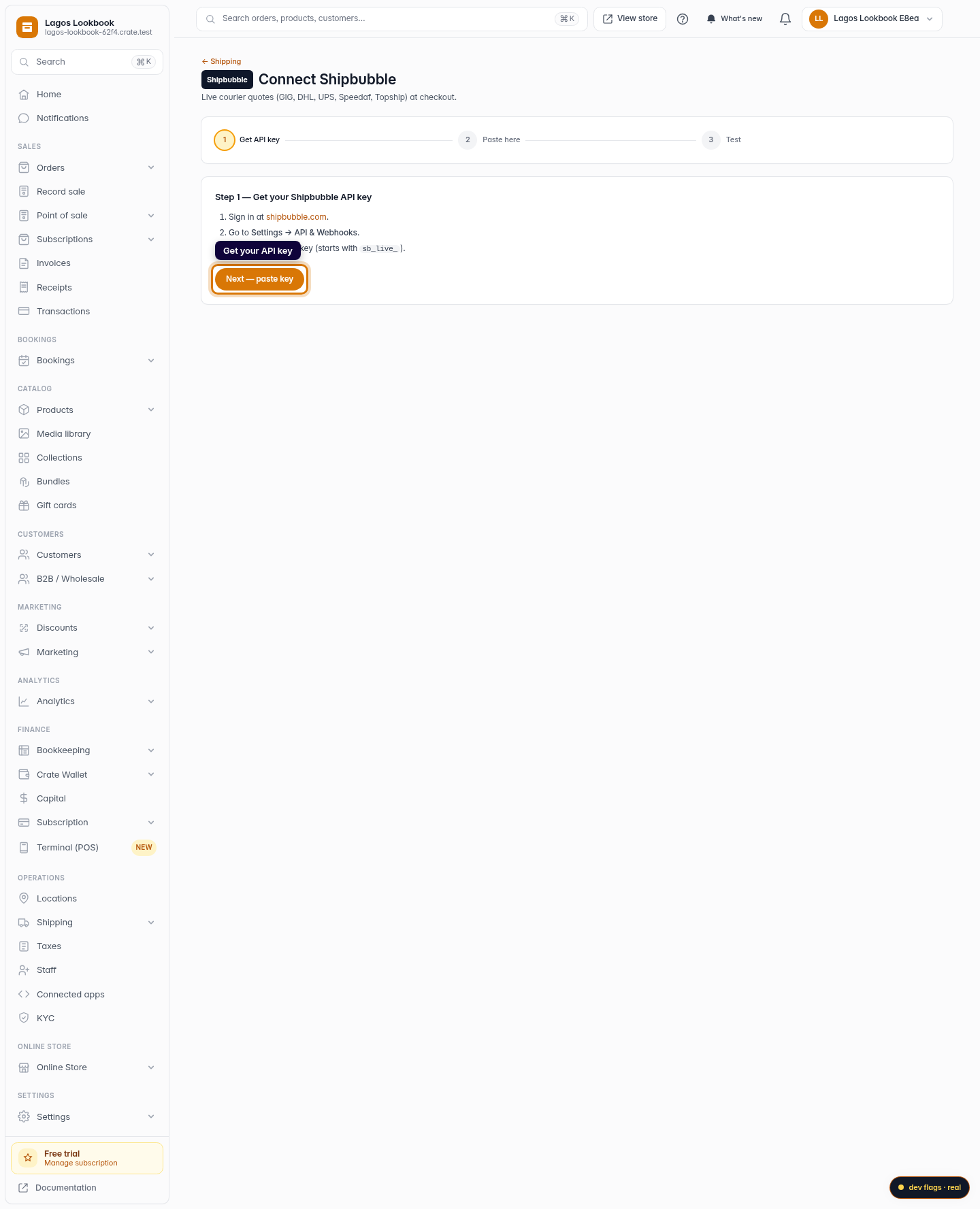The height and width of the screenshot is (1209, 980).
Task: Click the Locations pin icon
Action: pos(24,899)
